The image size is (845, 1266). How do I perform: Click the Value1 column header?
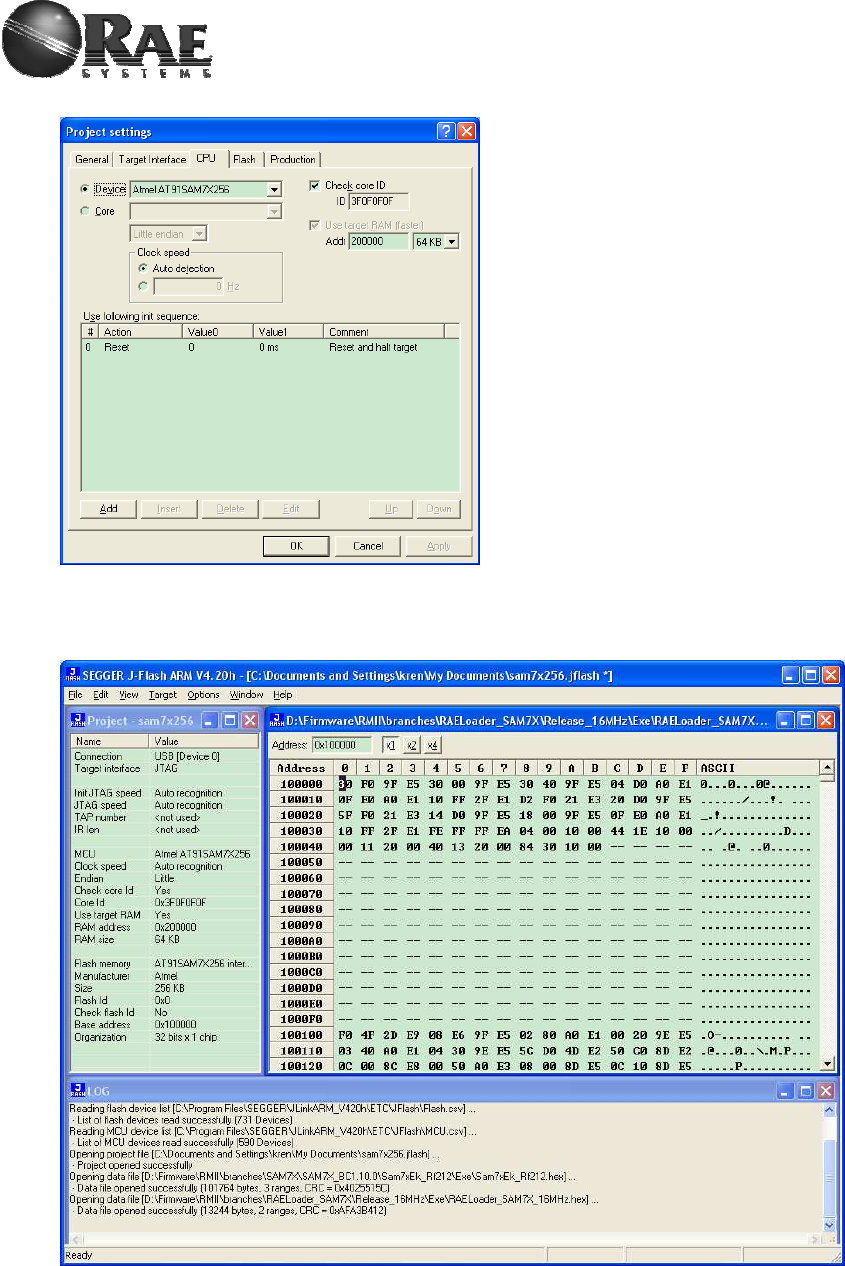click(290, 332)
